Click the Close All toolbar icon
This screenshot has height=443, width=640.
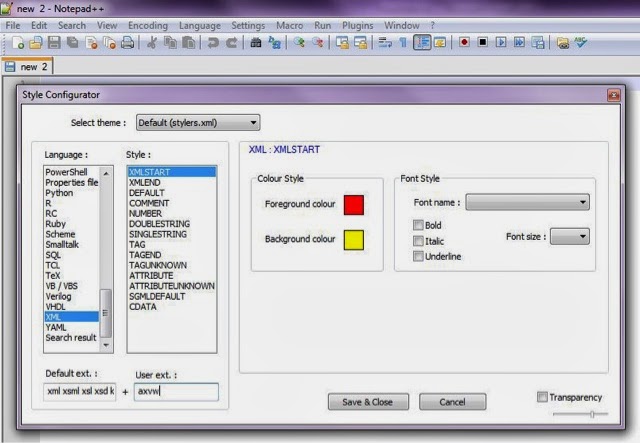click(109, 42)
